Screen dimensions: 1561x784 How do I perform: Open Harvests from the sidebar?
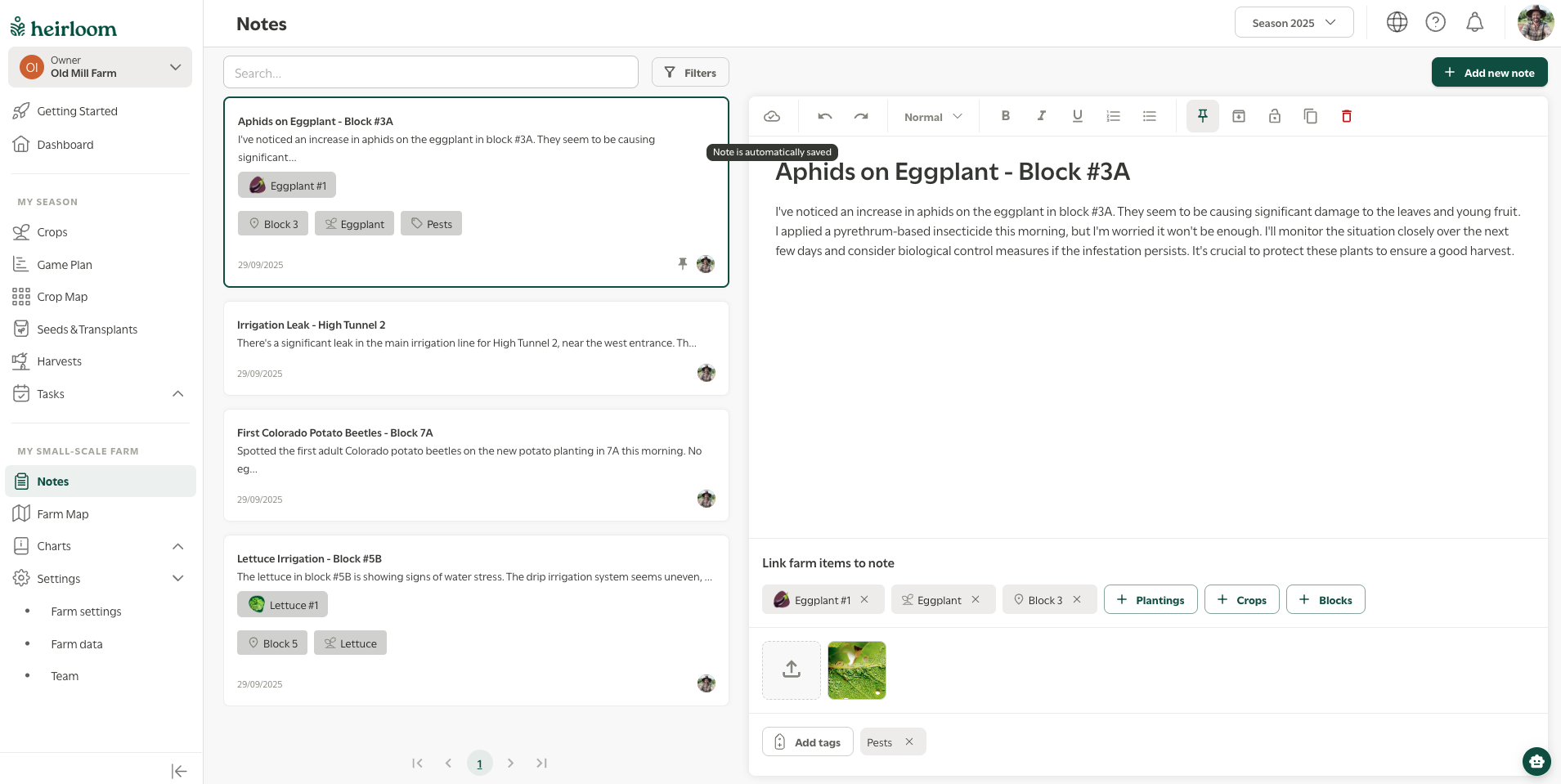pos(59,361)
